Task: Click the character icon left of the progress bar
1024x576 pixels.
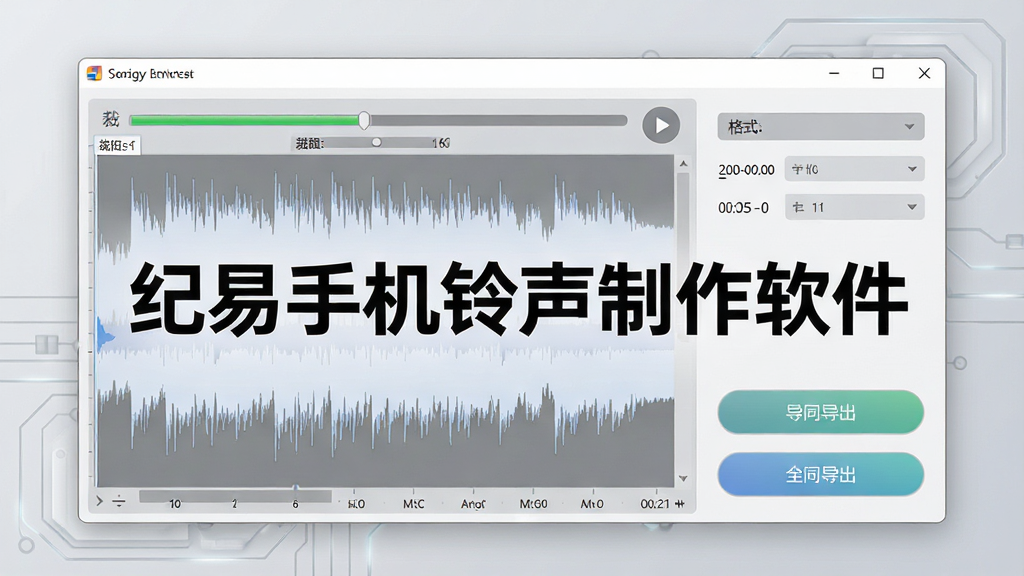Action: [111, 119]
